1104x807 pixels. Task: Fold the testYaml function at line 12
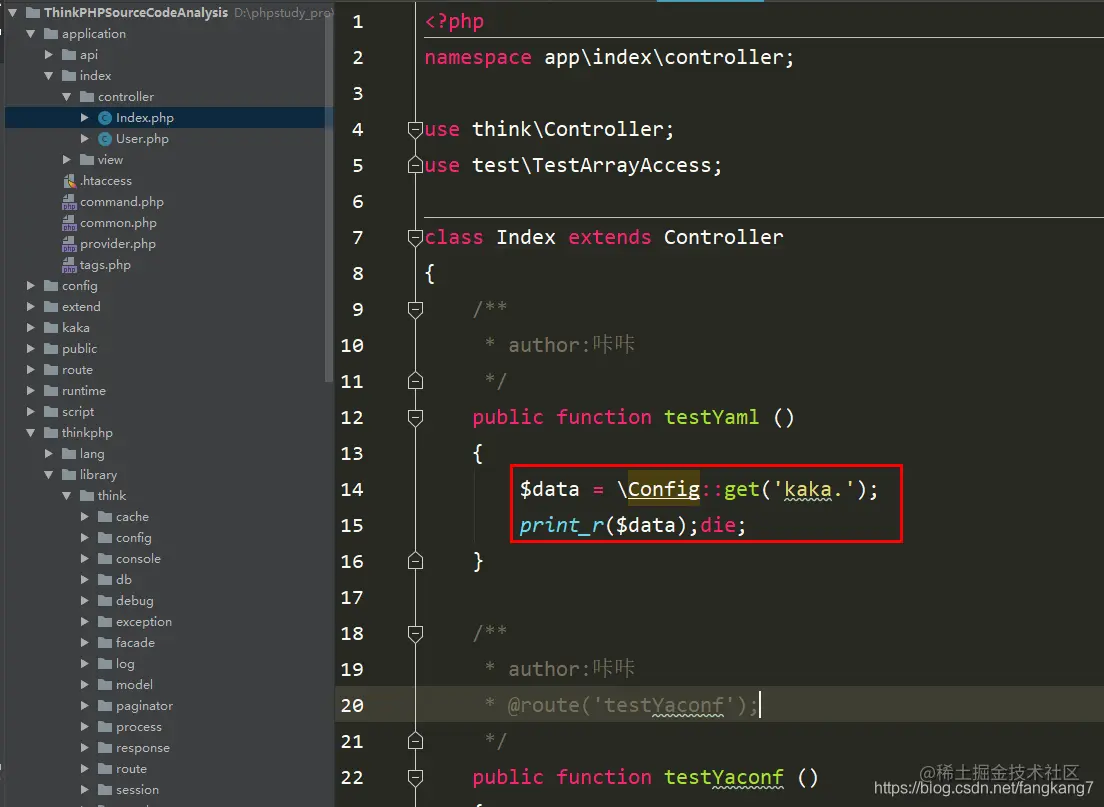pyautogui.click(x=415, y=418)
